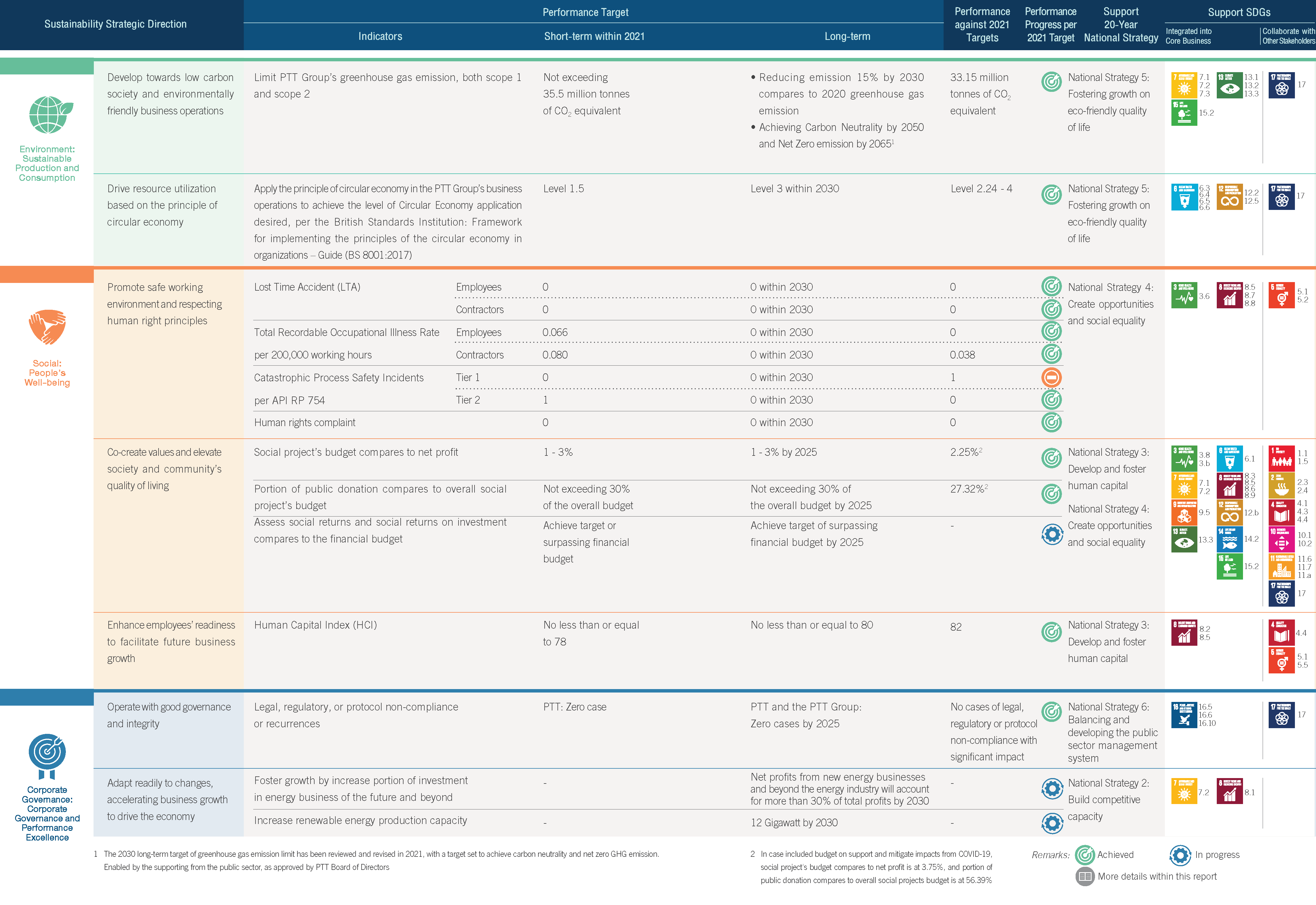Click the National Strategy 6 description text

1112,732
